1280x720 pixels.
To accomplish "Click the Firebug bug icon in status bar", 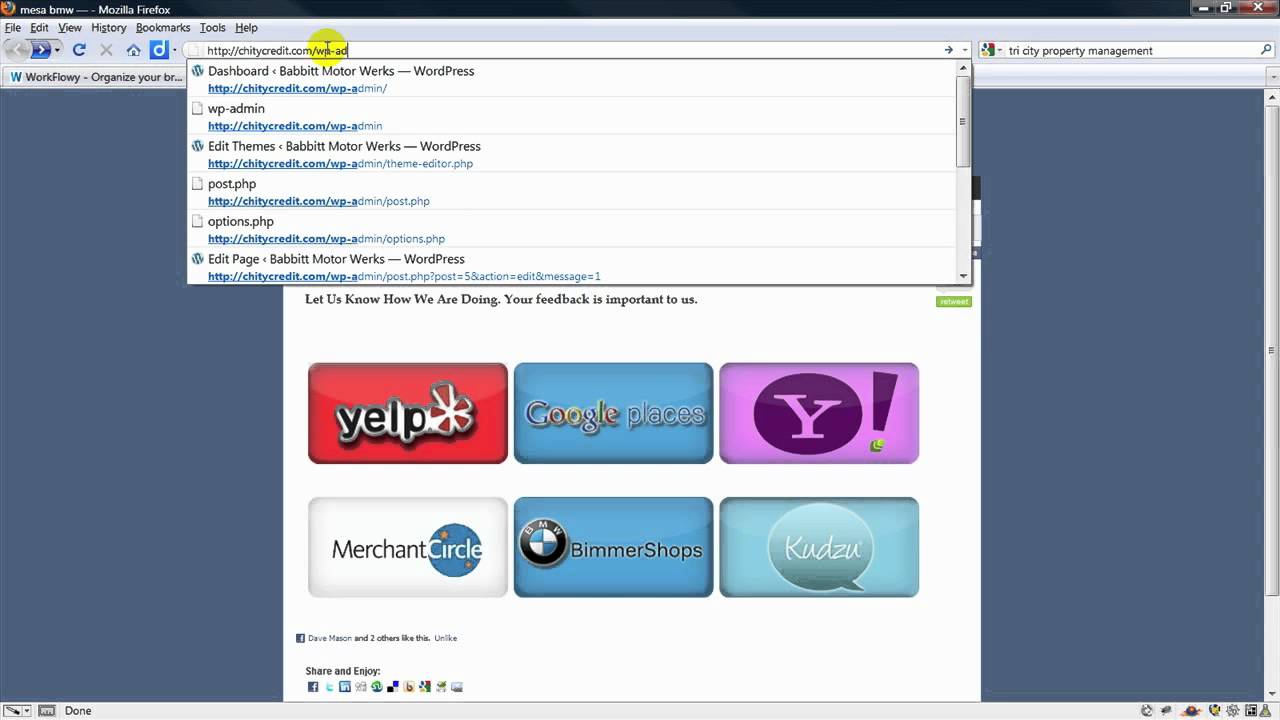I will pos(1166,710).
